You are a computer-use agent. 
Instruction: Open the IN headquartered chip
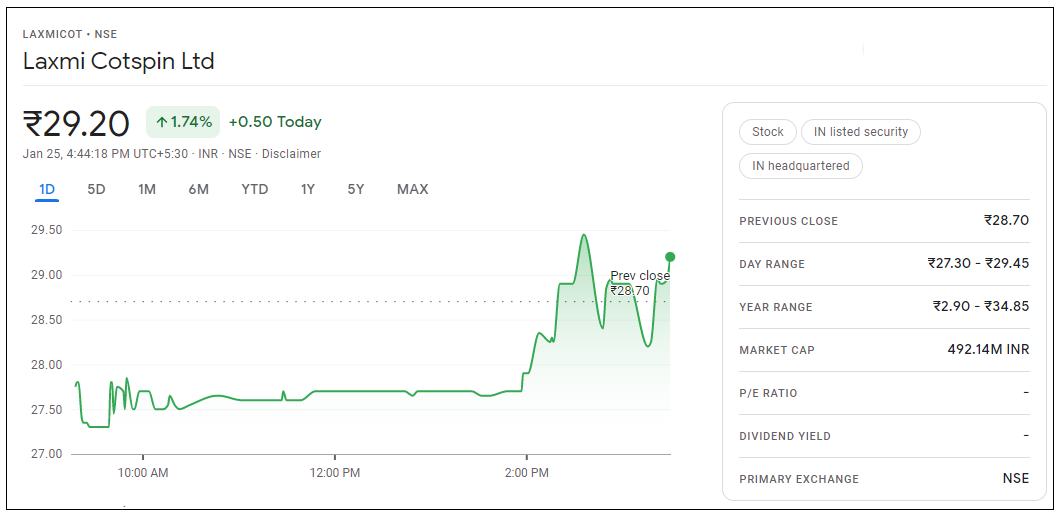tap(801, 166)
